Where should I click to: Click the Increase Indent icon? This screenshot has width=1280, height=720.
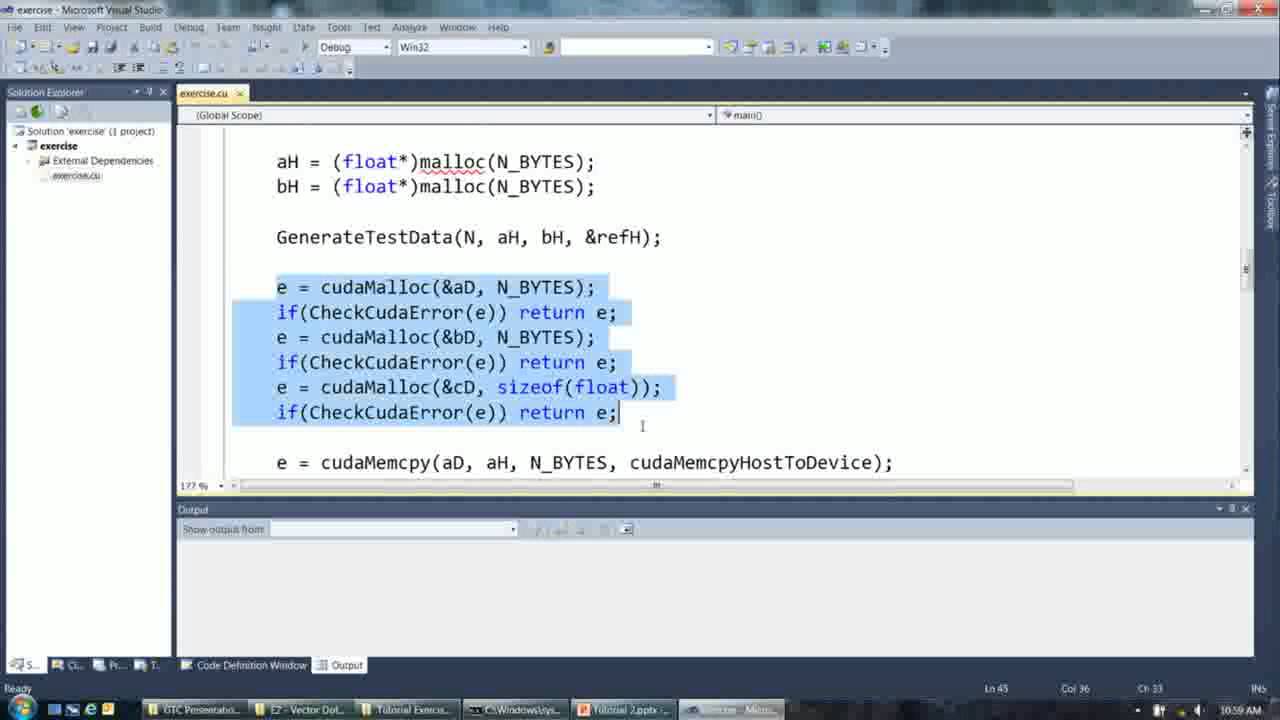point(138,68)
